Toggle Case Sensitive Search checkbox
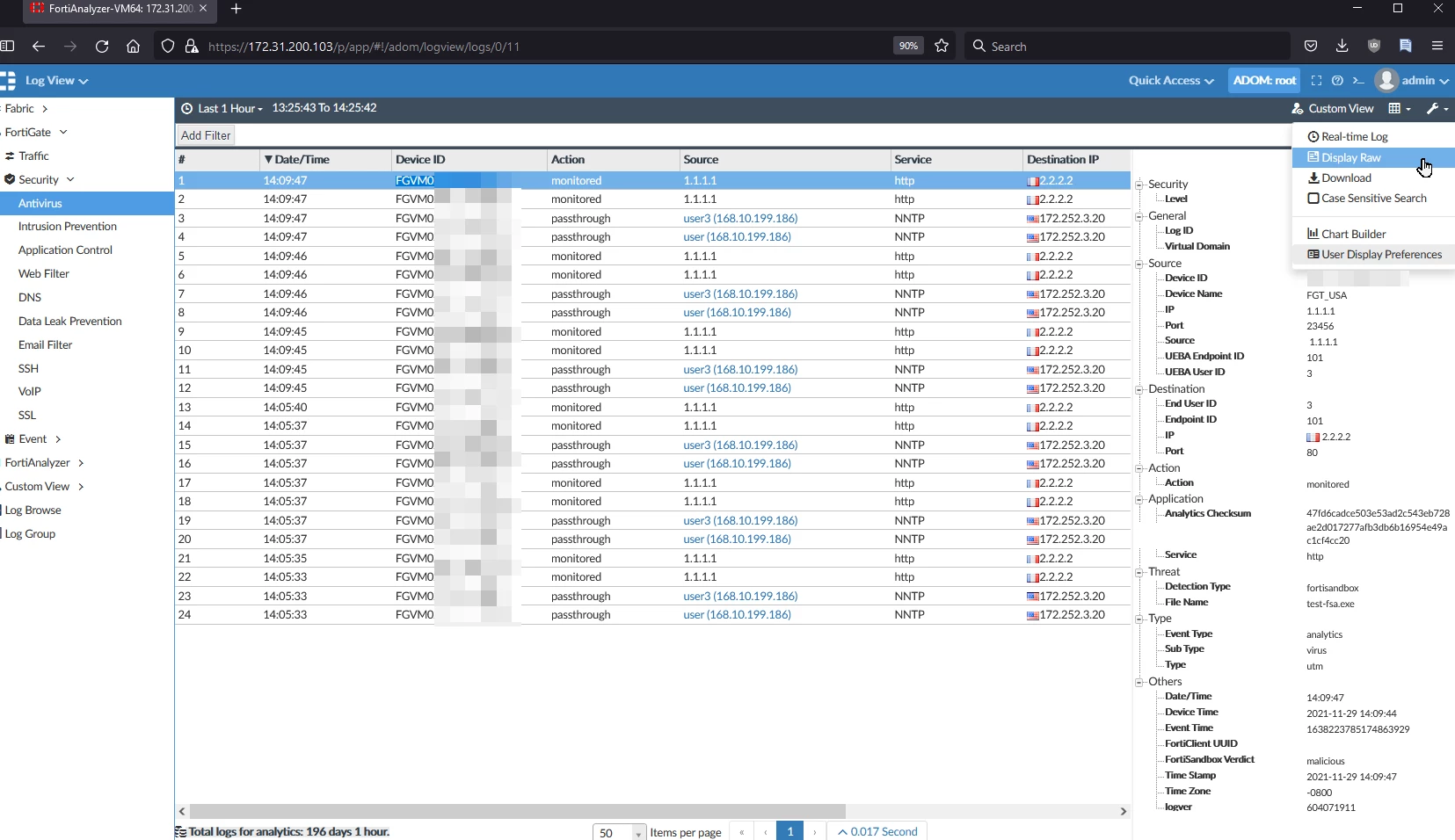Screen dimensions: 1455x840 [1313, 199]
